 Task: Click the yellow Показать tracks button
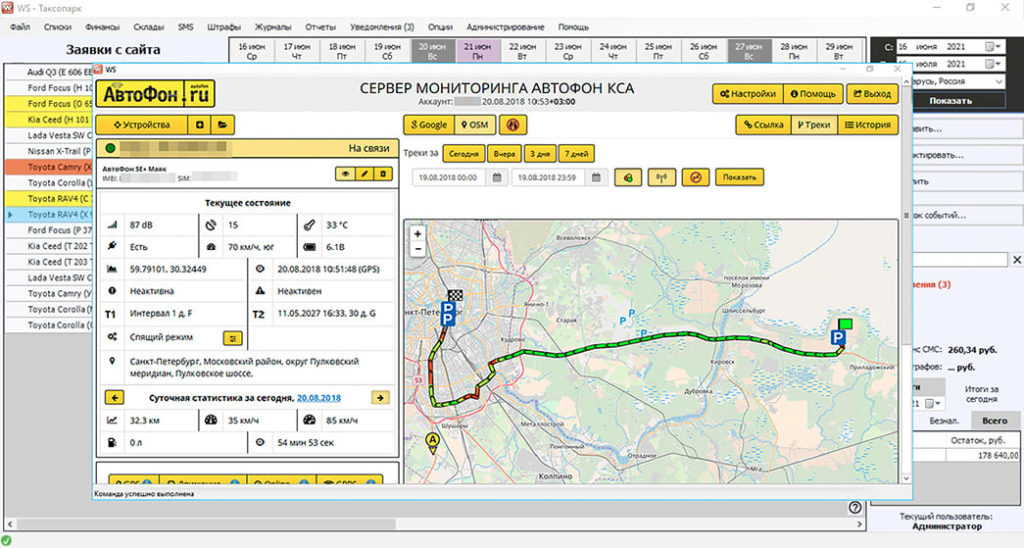tap(739, 177)
